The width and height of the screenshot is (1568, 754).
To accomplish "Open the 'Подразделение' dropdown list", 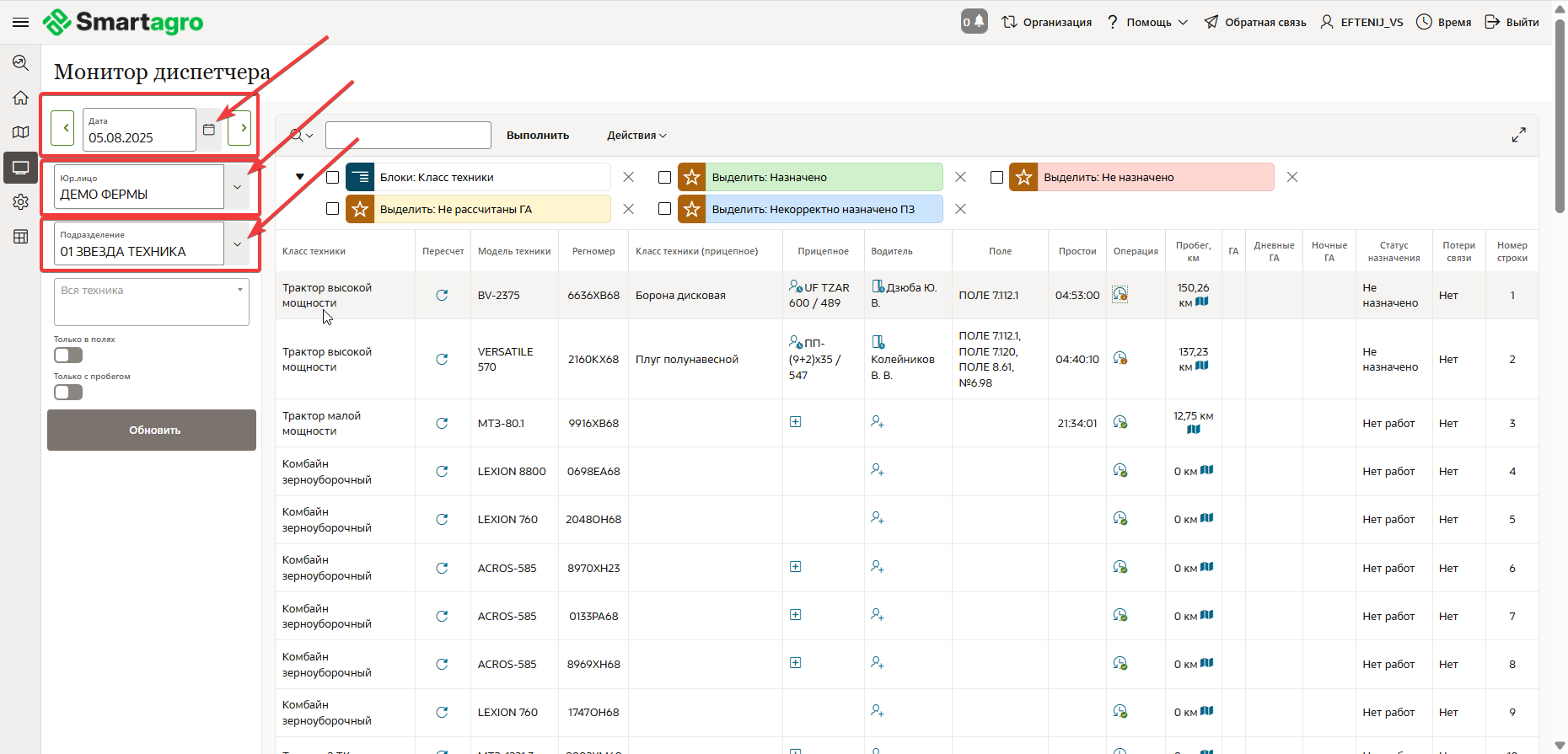I will click(x=237, y=244).
